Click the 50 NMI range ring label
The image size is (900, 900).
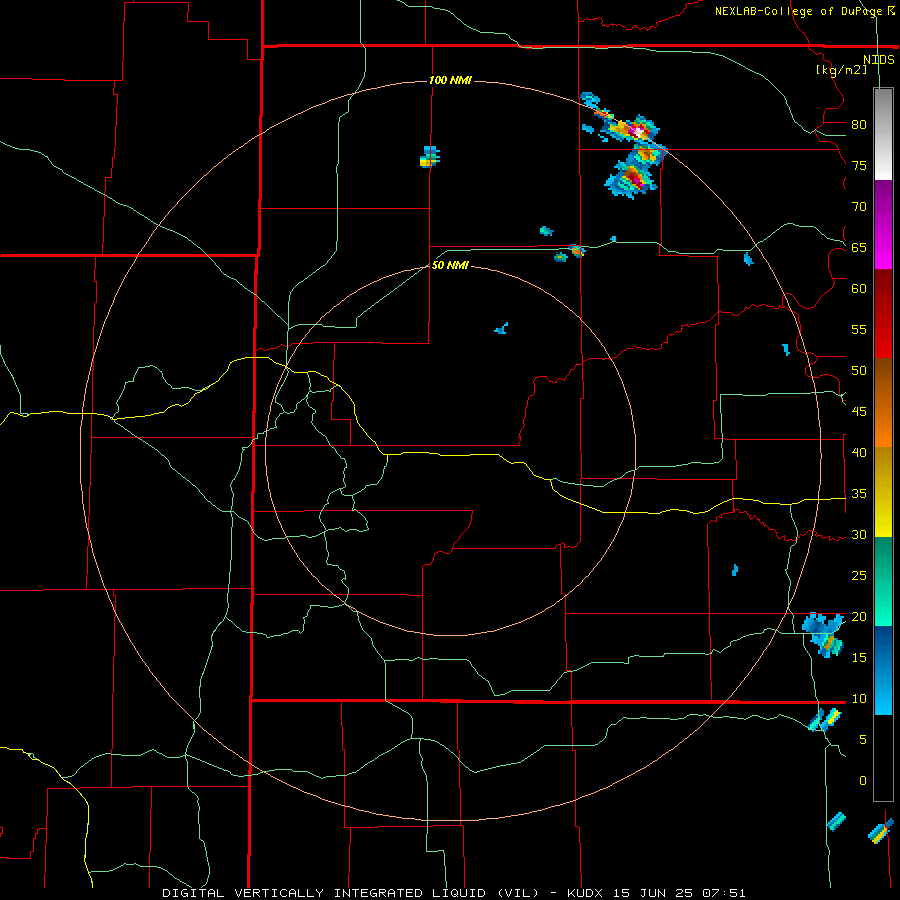pos(450,265)
